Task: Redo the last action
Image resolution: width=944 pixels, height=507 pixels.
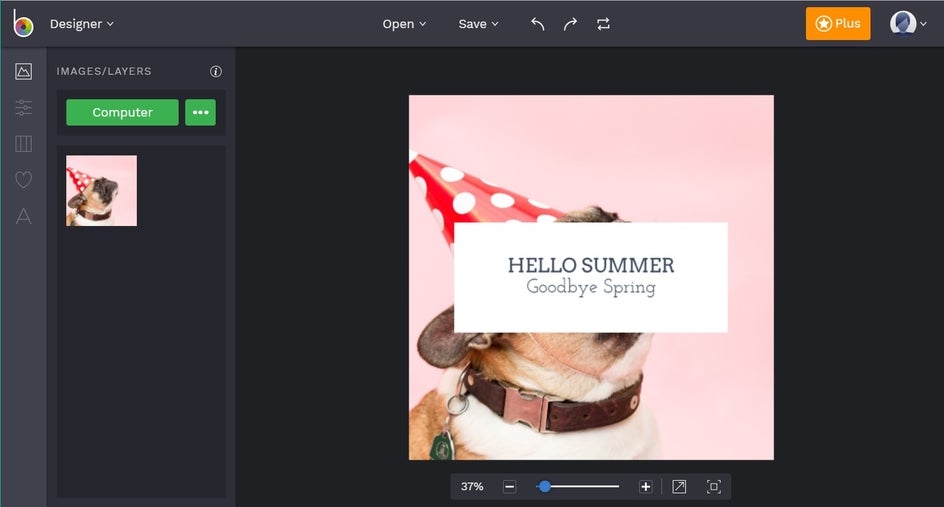Action: [x=570, y=24]
